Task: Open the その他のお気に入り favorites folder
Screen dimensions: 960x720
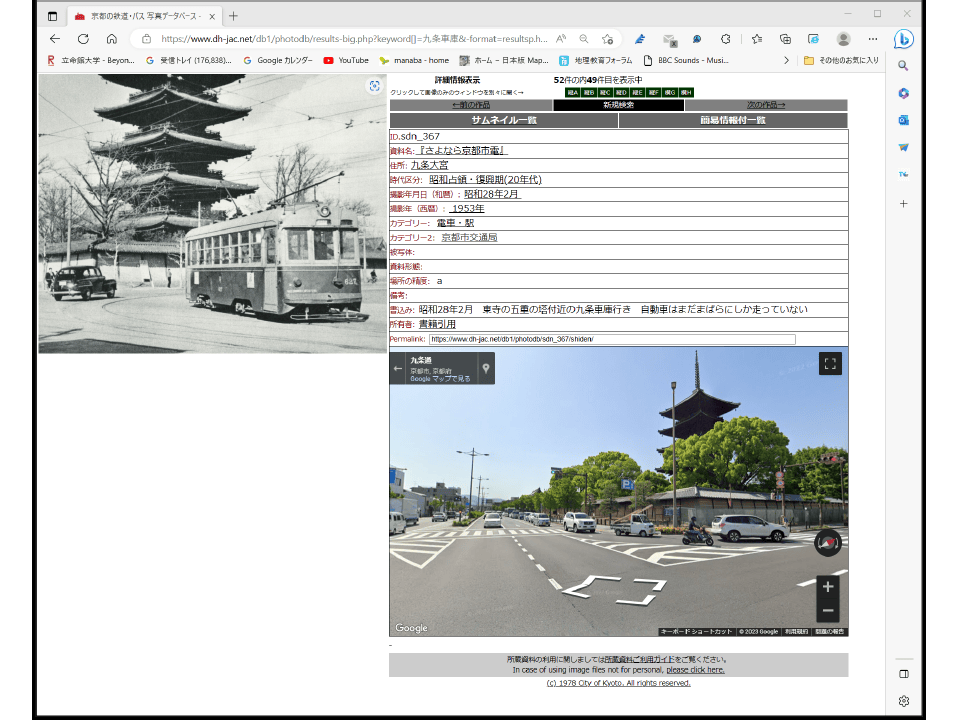Action: [x=841, y=60]
